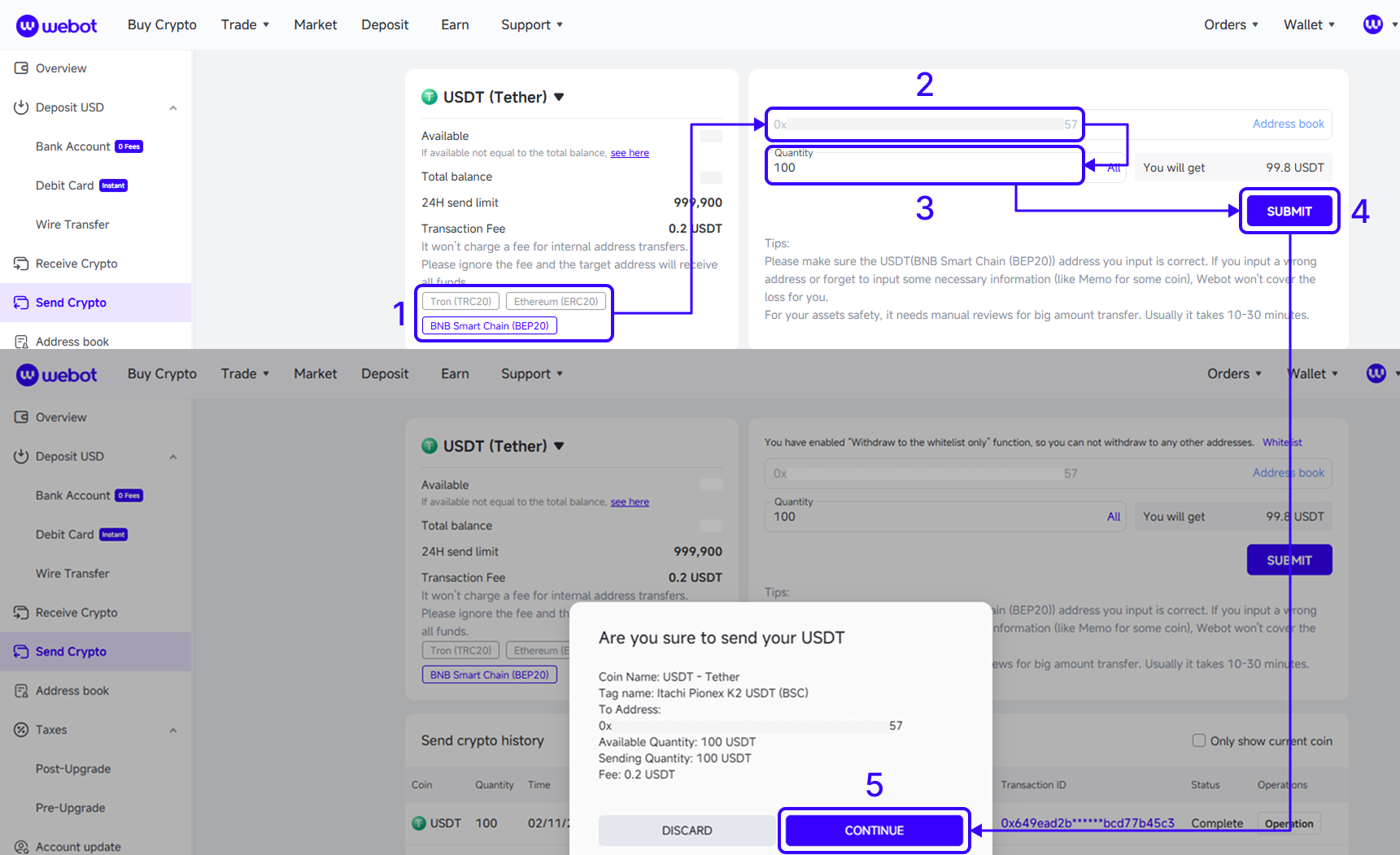The image size is (1400, 855).
Task: Open Wire Transfer in the upper sidebar
Action: [x=72, y=225]
